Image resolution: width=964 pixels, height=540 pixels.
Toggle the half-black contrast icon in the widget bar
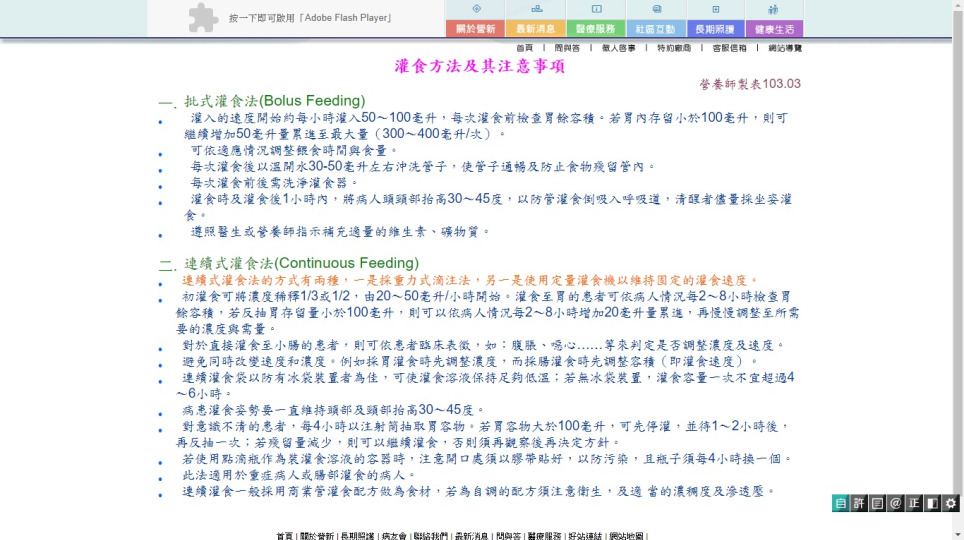(932, 504)
